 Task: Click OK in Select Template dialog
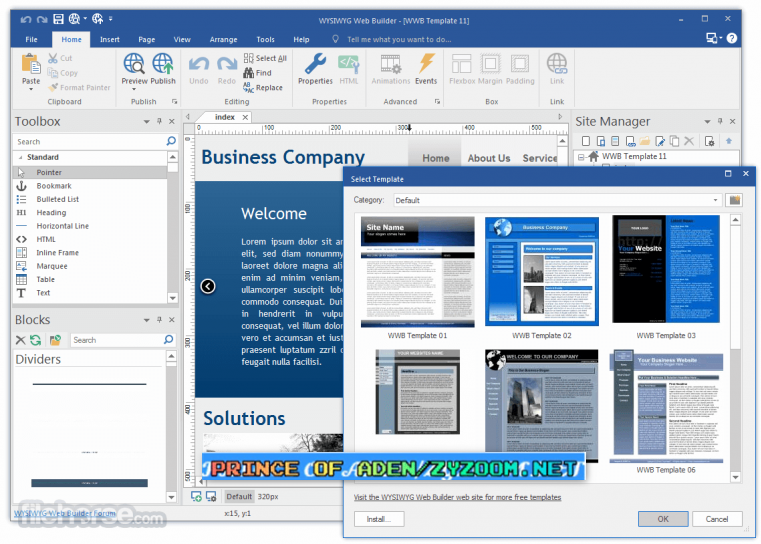(x=663, y=519)
